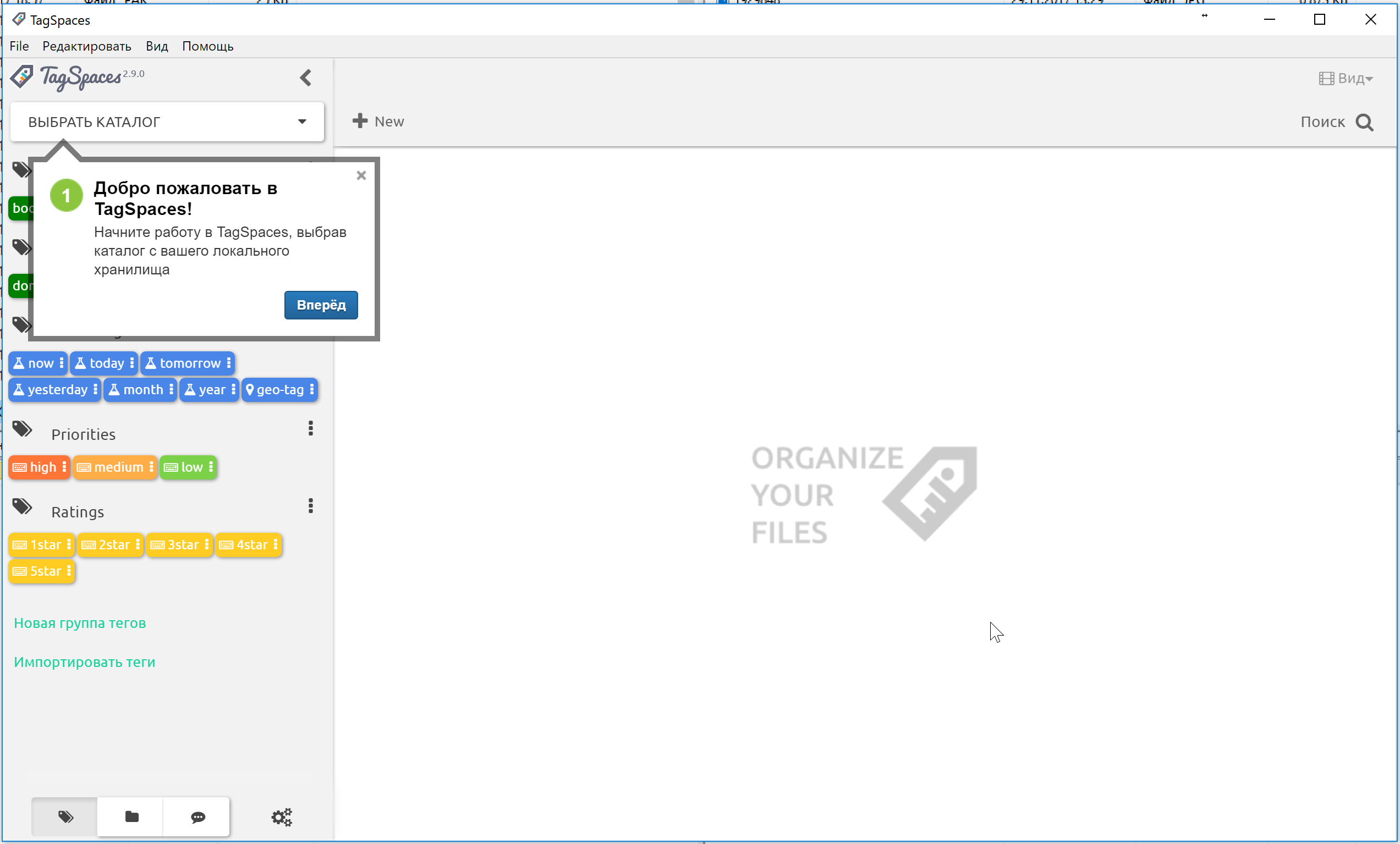Open the Поиск search
The height and width of the screenshot is (844, 1400).
[x=1337, y=122]
